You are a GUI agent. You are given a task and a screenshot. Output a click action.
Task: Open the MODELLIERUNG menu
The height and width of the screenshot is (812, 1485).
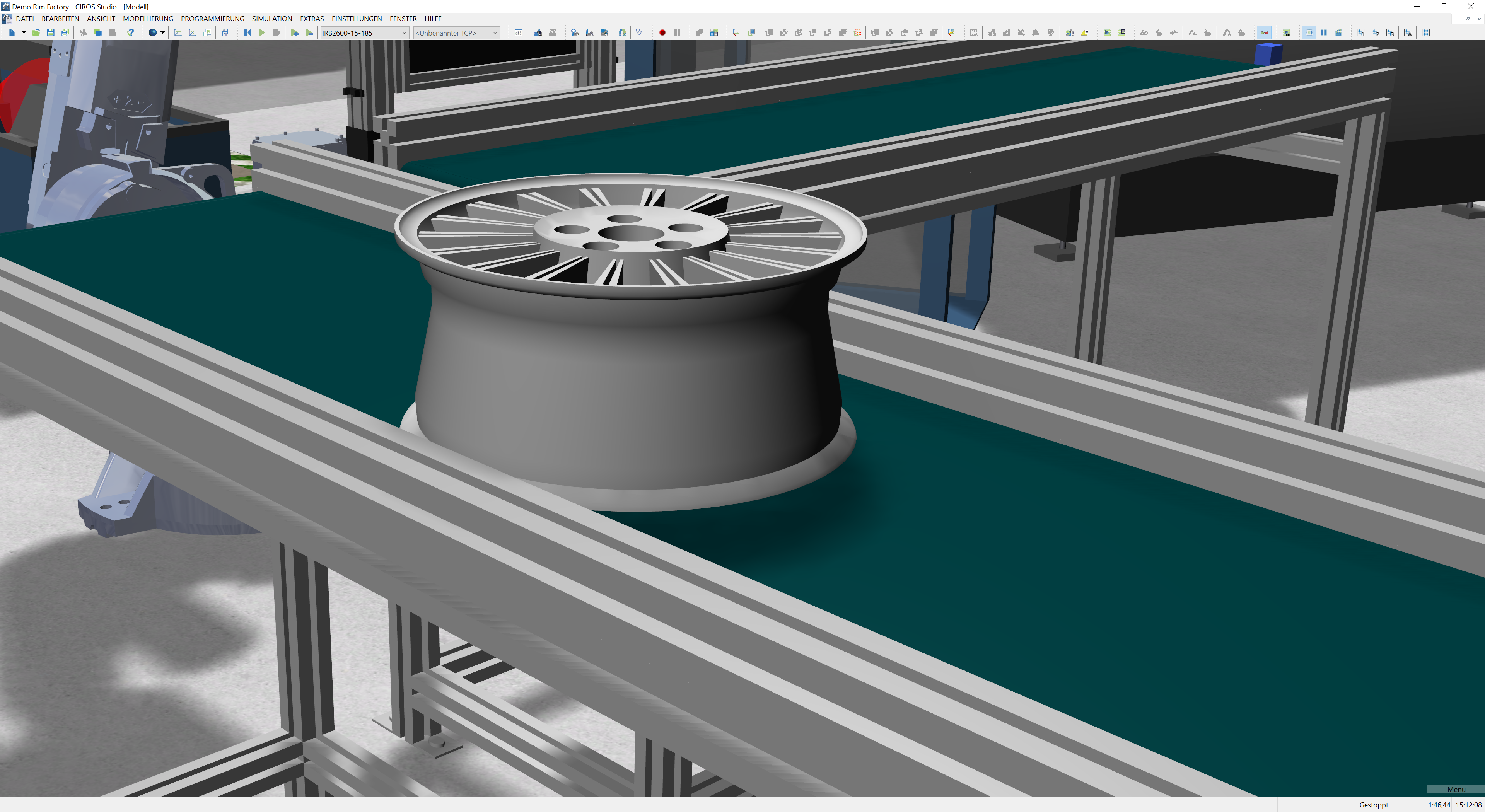(x=148, y=19)
